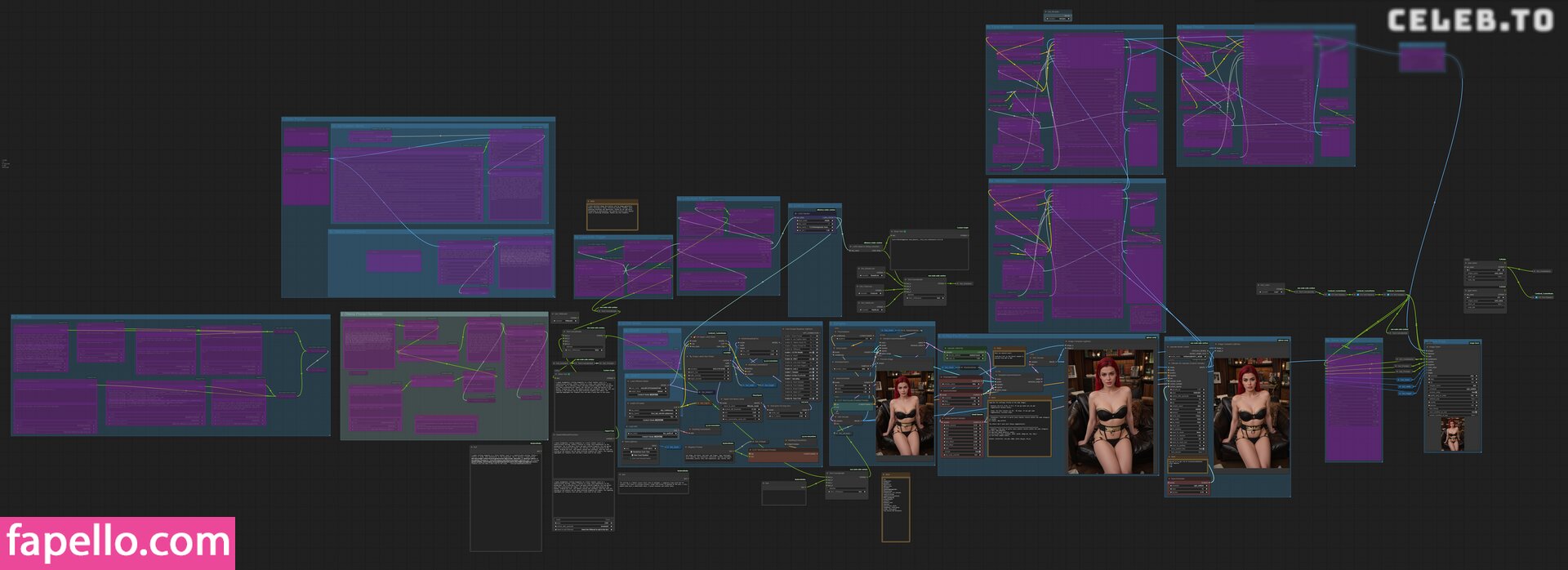The width and height of the screenshot is (1568, 570).
Task: Open the fapello.com watermark link
Action: (118, 543)
